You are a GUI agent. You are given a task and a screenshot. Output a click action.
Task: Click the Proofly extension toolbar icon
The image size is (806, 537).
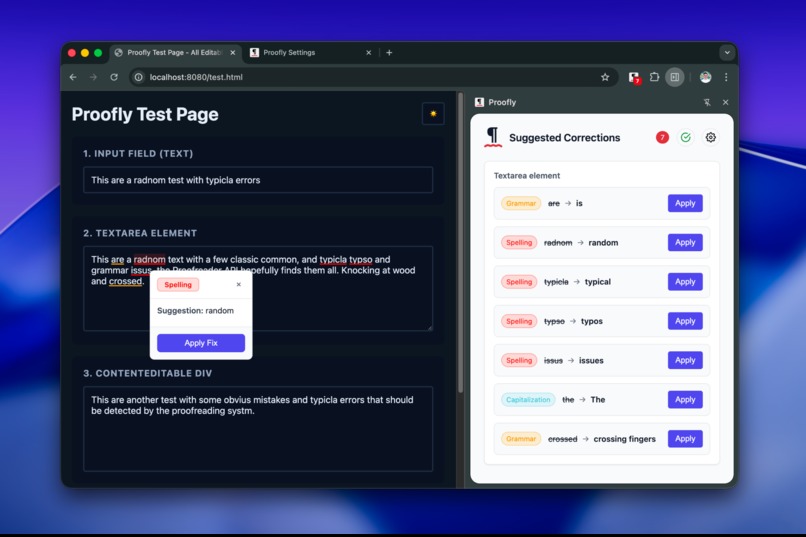point(634,77)
